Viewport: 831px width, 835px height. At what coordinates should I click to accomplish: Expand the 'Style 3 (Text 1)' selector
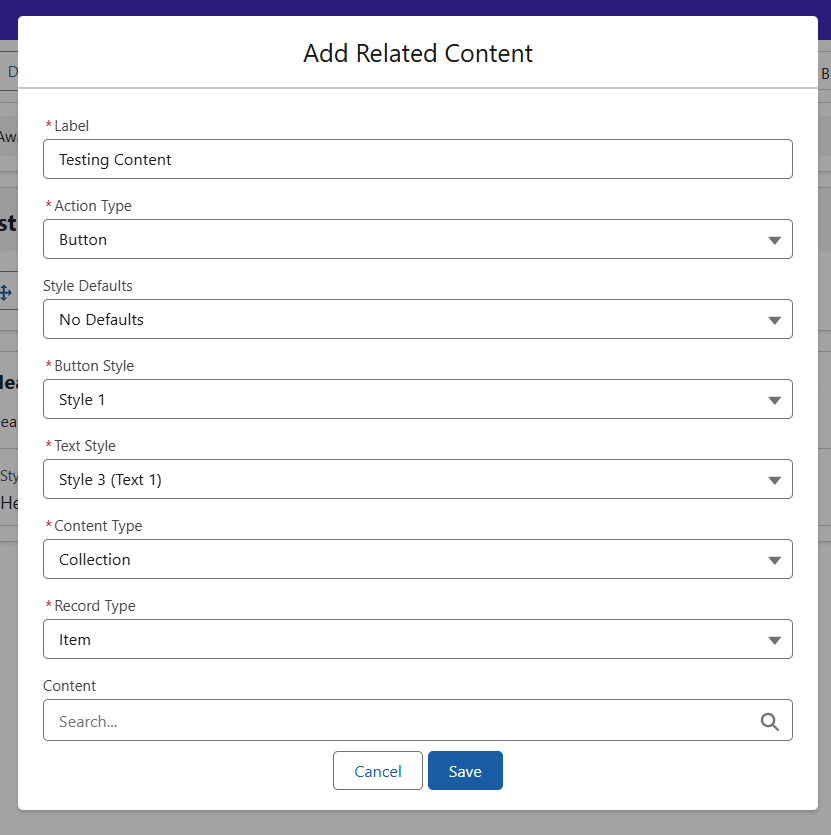(x=400, y=480)
